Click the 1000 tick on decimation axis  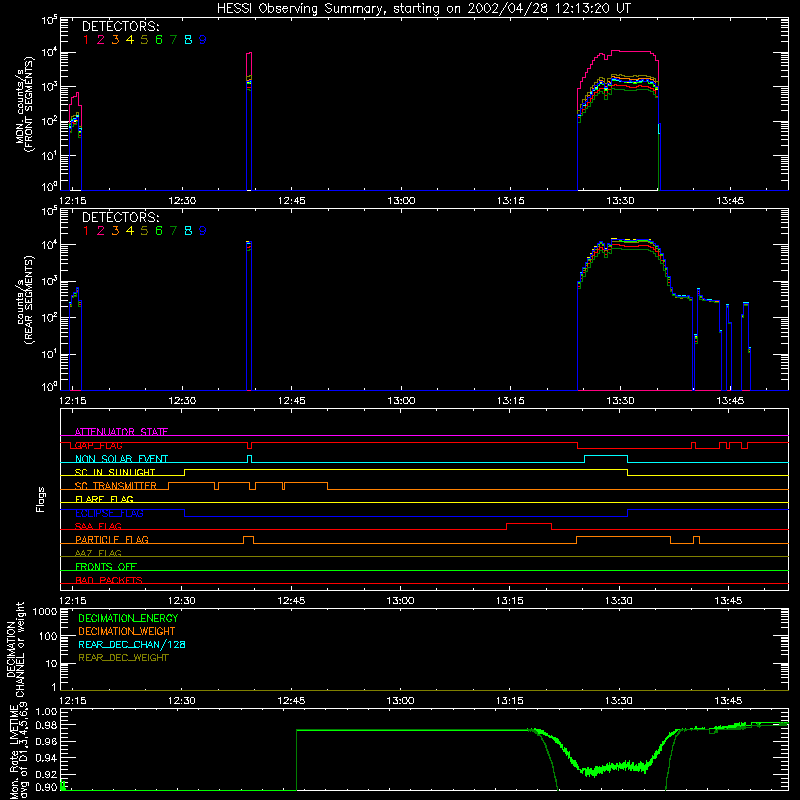(44, 612)
